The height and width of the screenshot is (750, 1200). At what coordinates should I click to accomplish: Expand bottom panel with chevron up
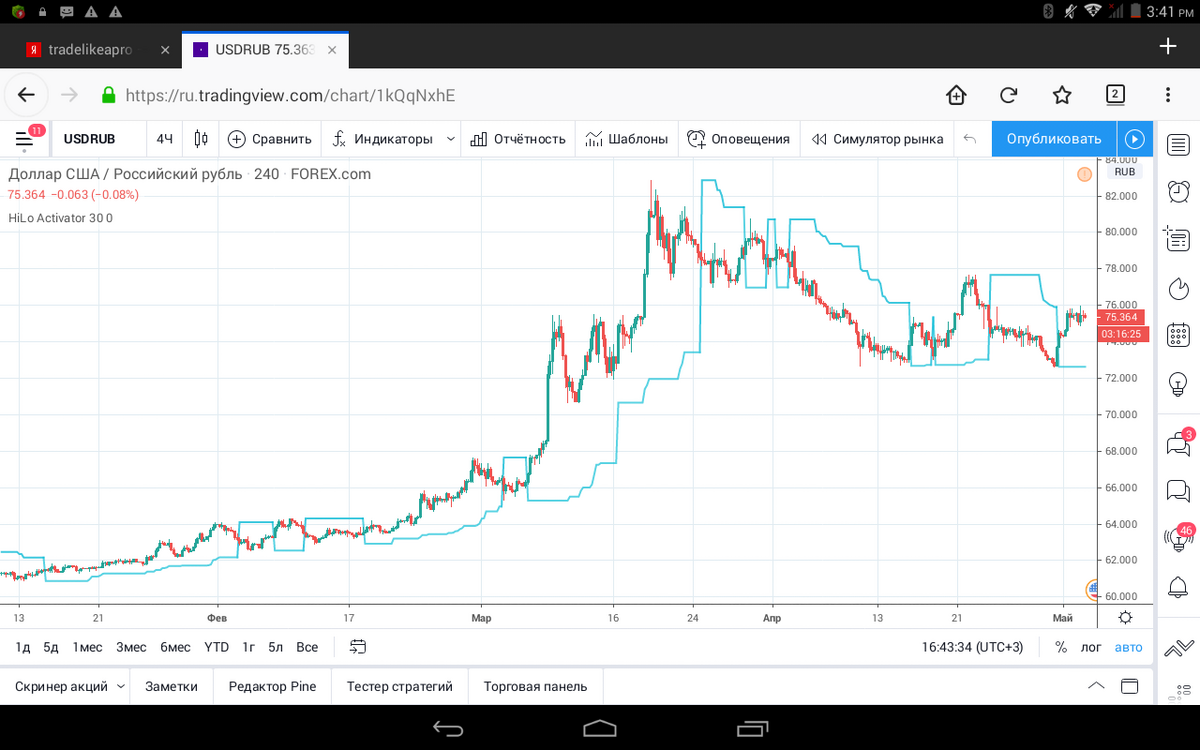[x=1096, y=686]
